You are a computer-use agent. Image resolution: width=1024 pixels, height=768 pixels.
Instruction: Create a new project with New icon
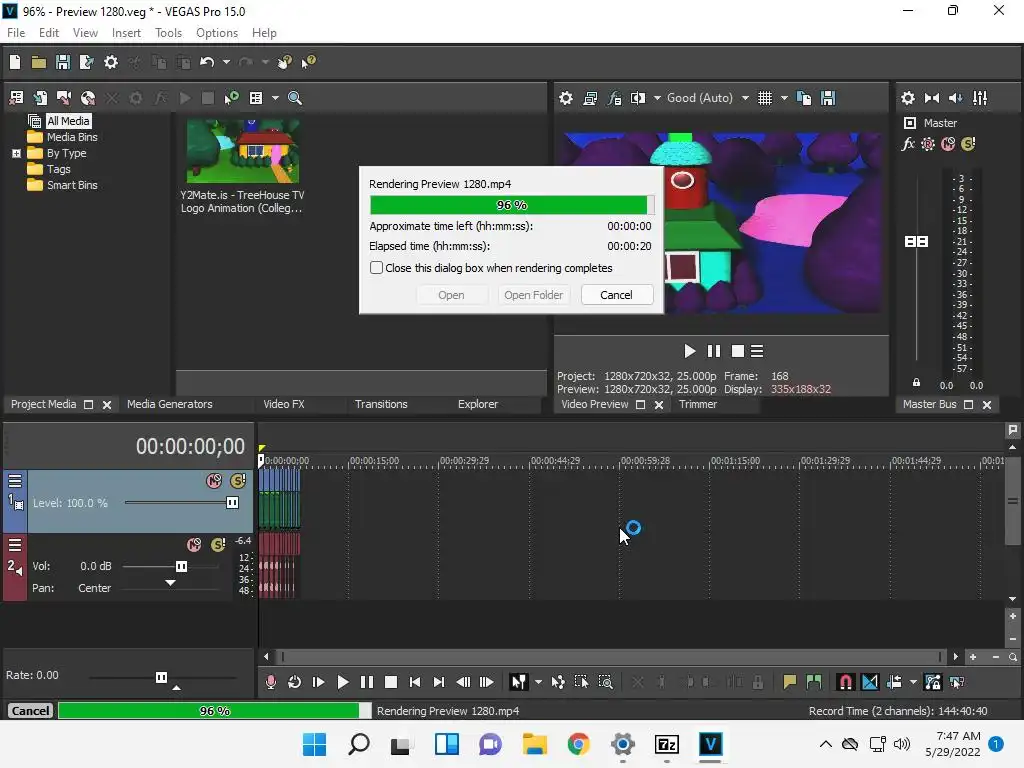15,62
